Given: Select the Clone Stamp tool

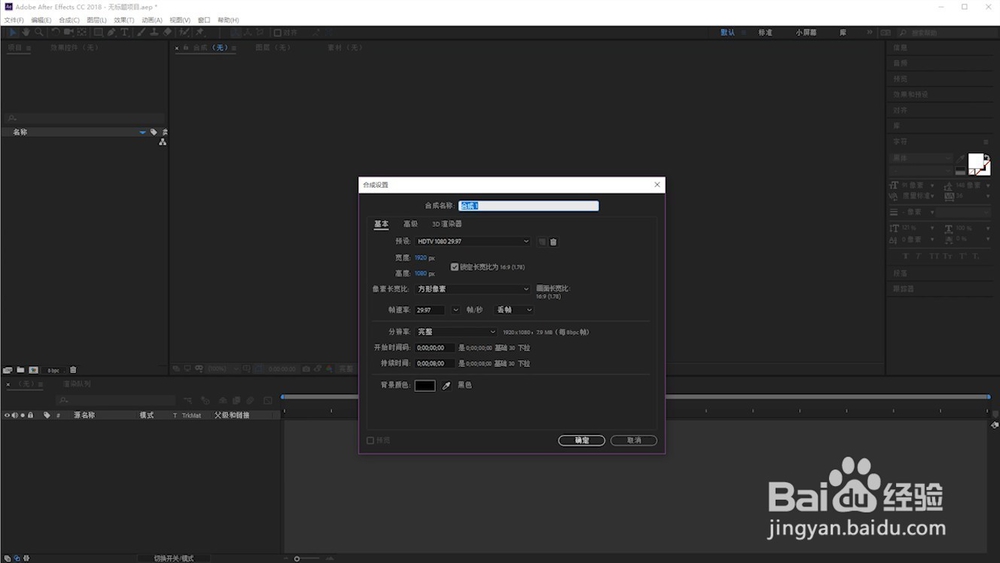Looking at the screenshot, I should [154, 32].
